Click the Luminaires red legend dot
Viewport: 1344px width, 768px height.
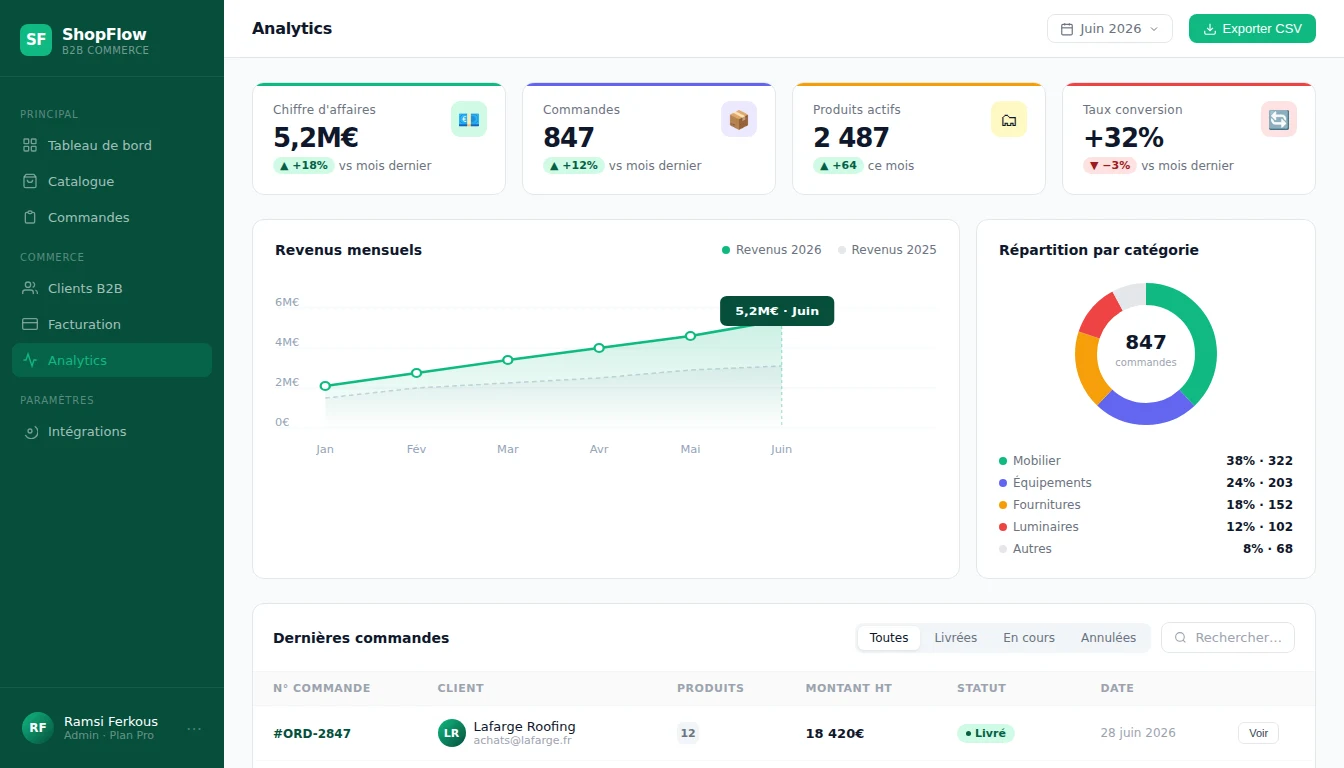coord(1003,527)
